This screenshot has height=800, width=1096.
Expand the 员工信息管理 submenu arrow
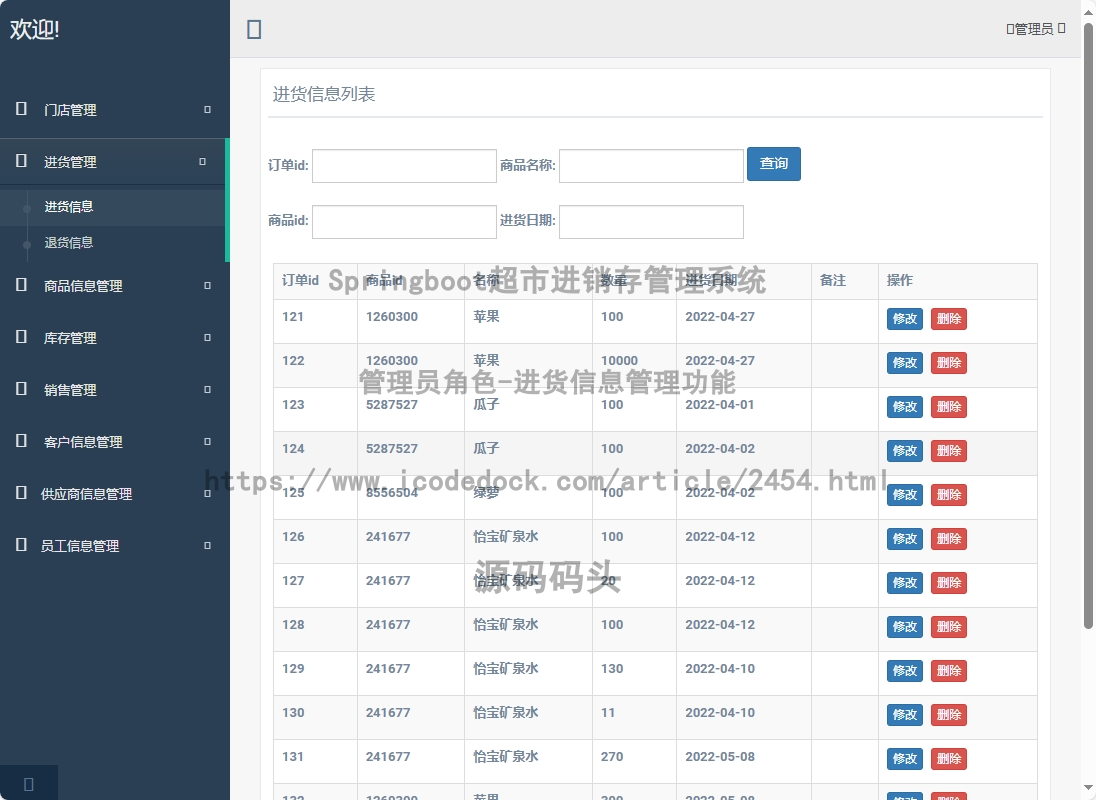coord(208,546)
